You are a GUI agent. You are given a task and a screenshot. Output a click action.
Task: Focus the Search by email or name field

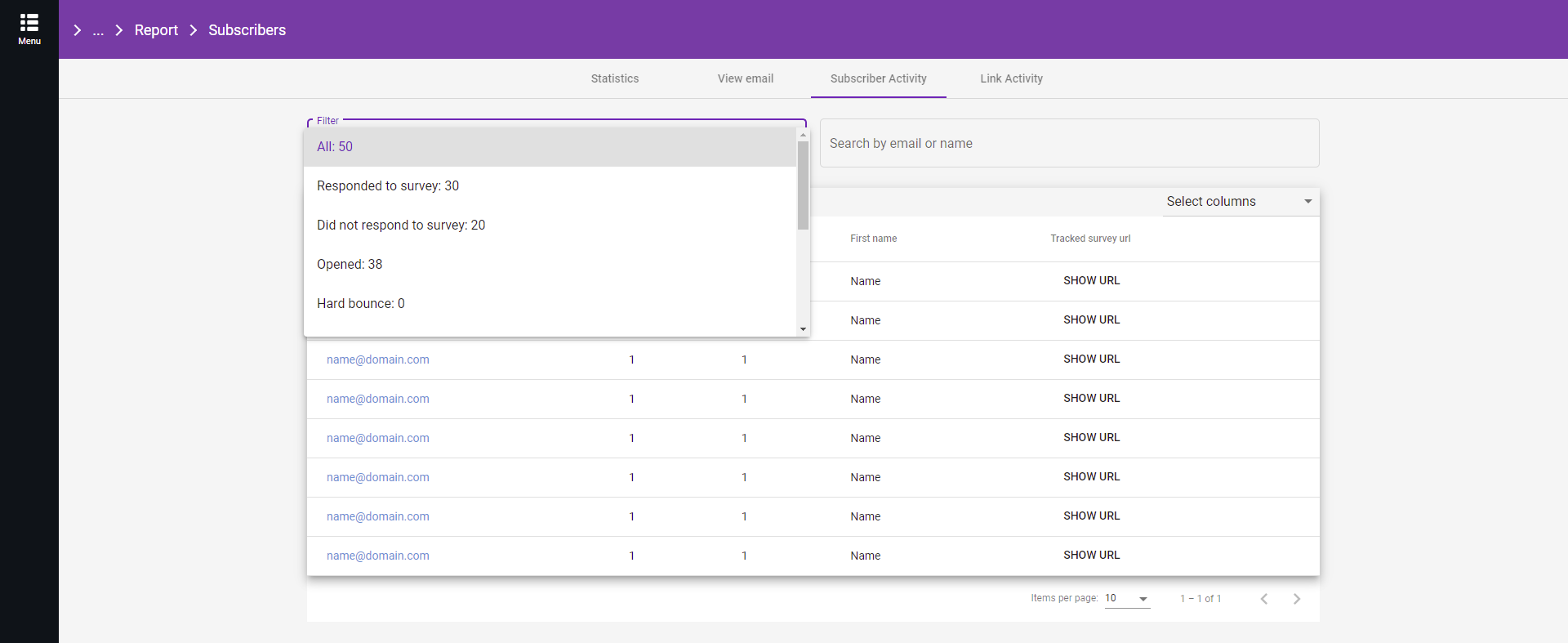coord(1070,143)
